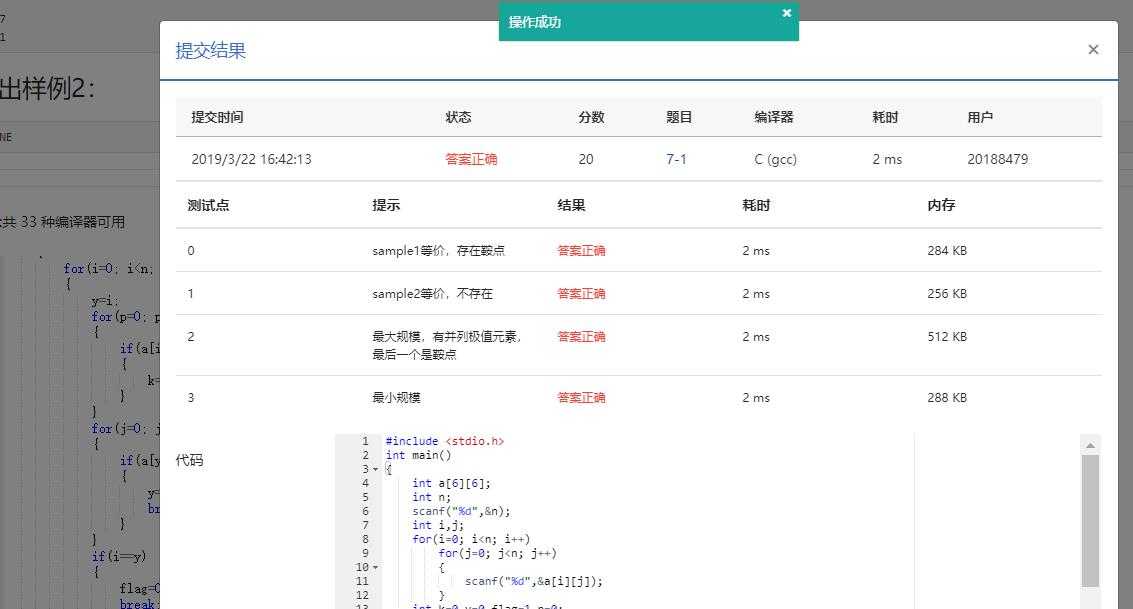This screenshot has width=1133, height=609.
Task: Select hint text sample2等价，不存在
Action: coord(432,294)
